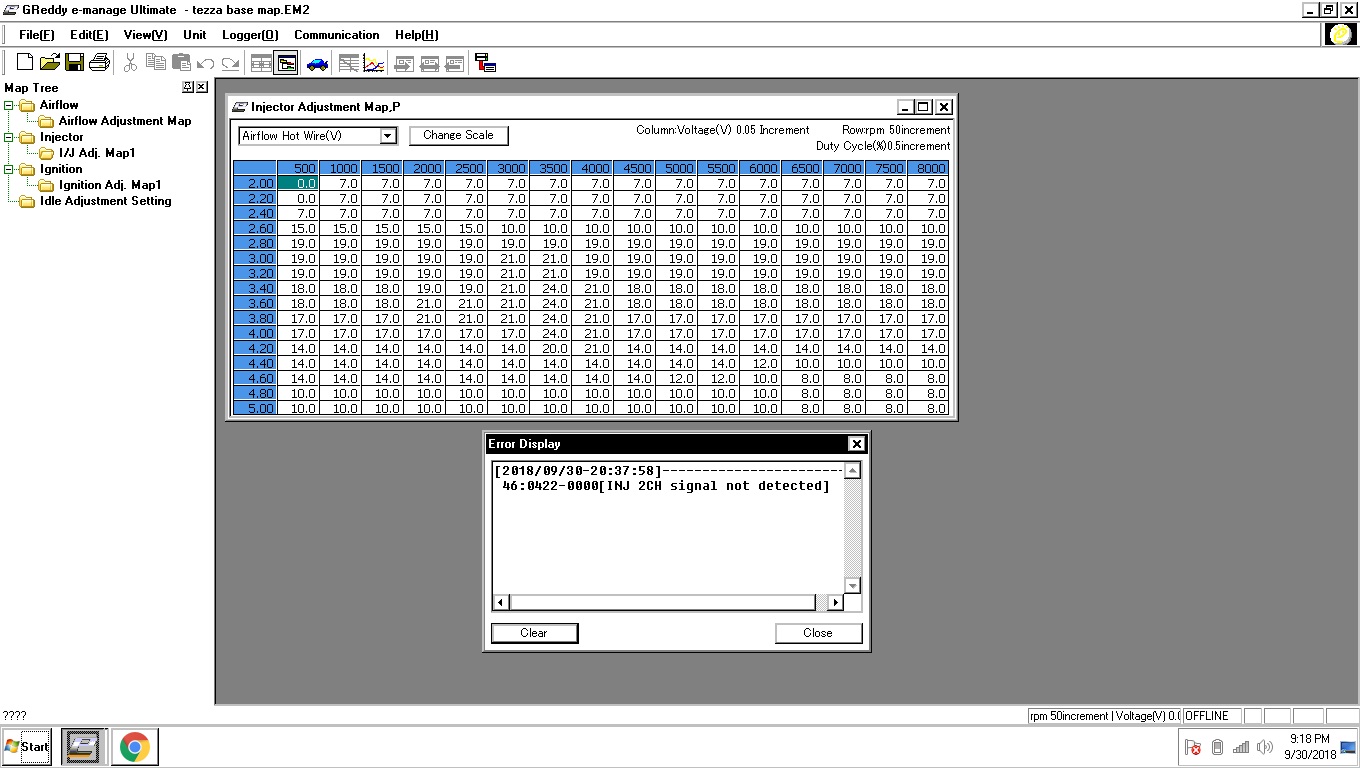
Task: Click the OFFLINE status bar indicator
Action: pos(1211,716)
